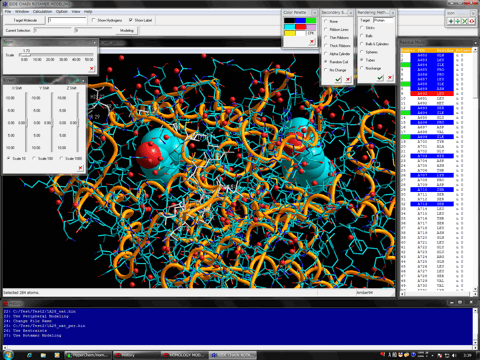Click the second green arrows icon in Icon panel
Image resolution: width=480 pixels, height=360 pixels.
458,21
